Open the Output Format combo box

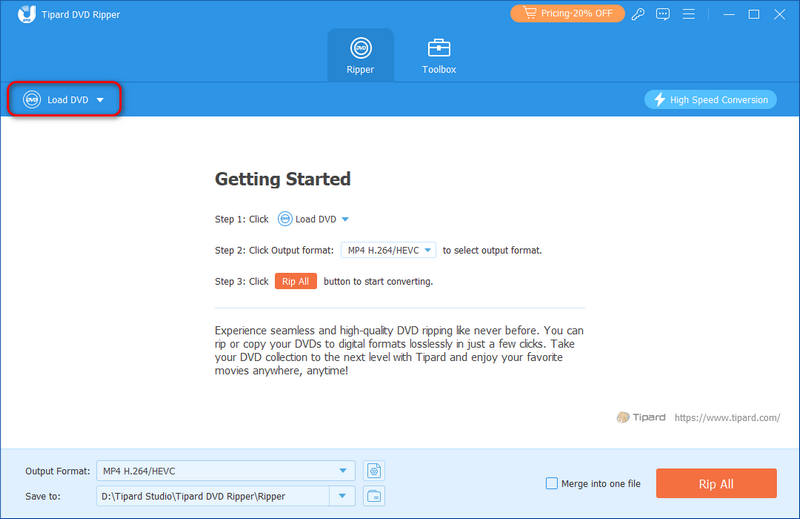pyautogui.click(x=226, y=471)
